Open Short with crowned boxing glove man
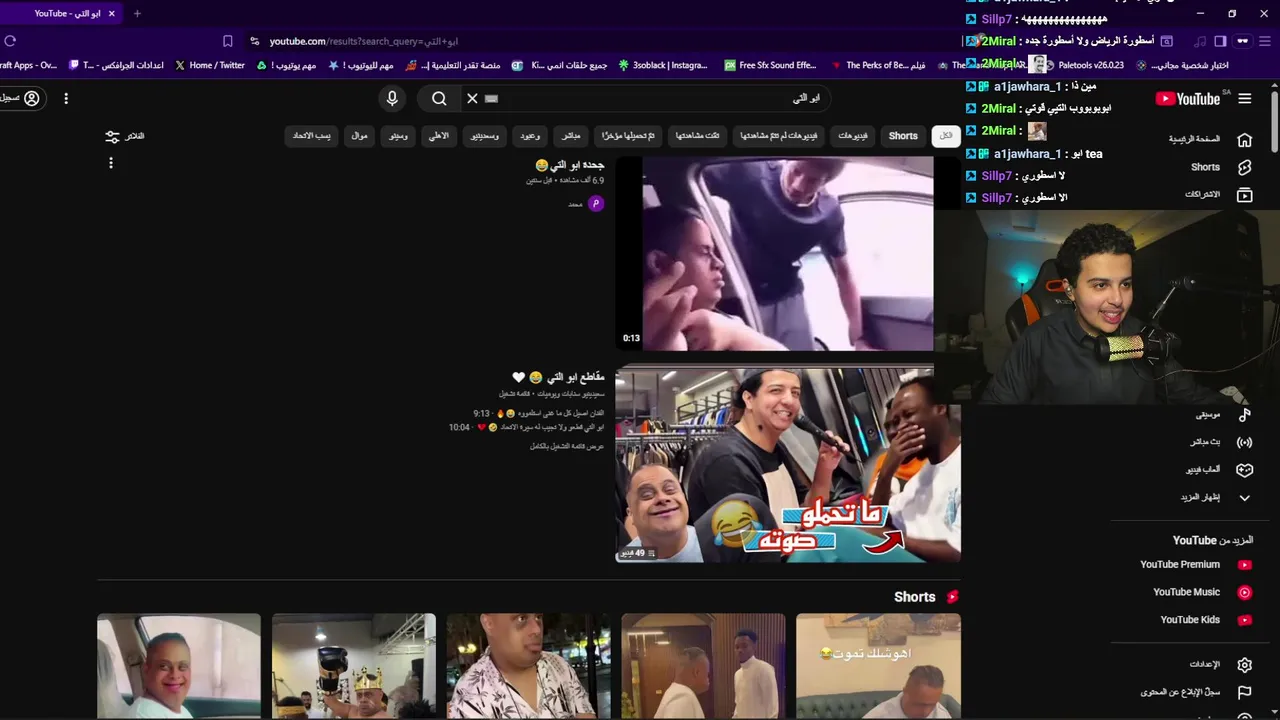 354,666
